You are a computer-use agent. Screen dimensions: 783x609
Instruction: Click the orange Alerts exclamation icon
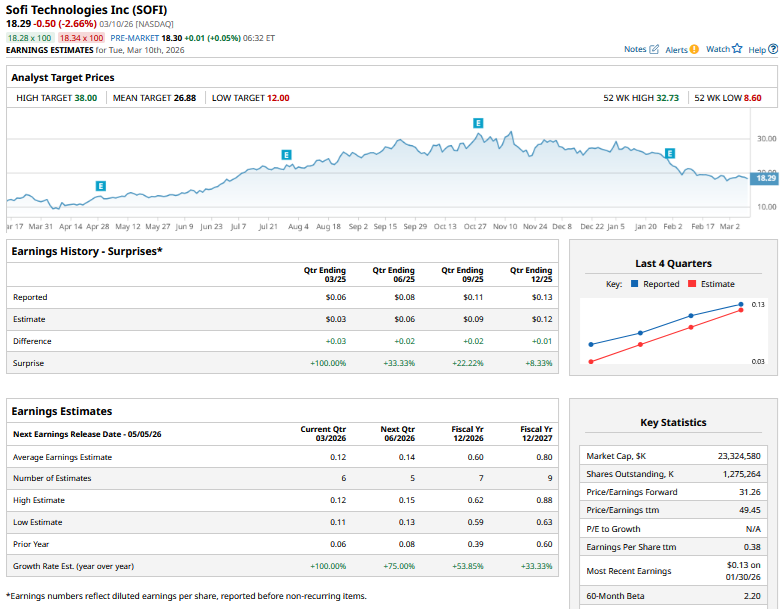pyautogui.click(x=694, y=49)
